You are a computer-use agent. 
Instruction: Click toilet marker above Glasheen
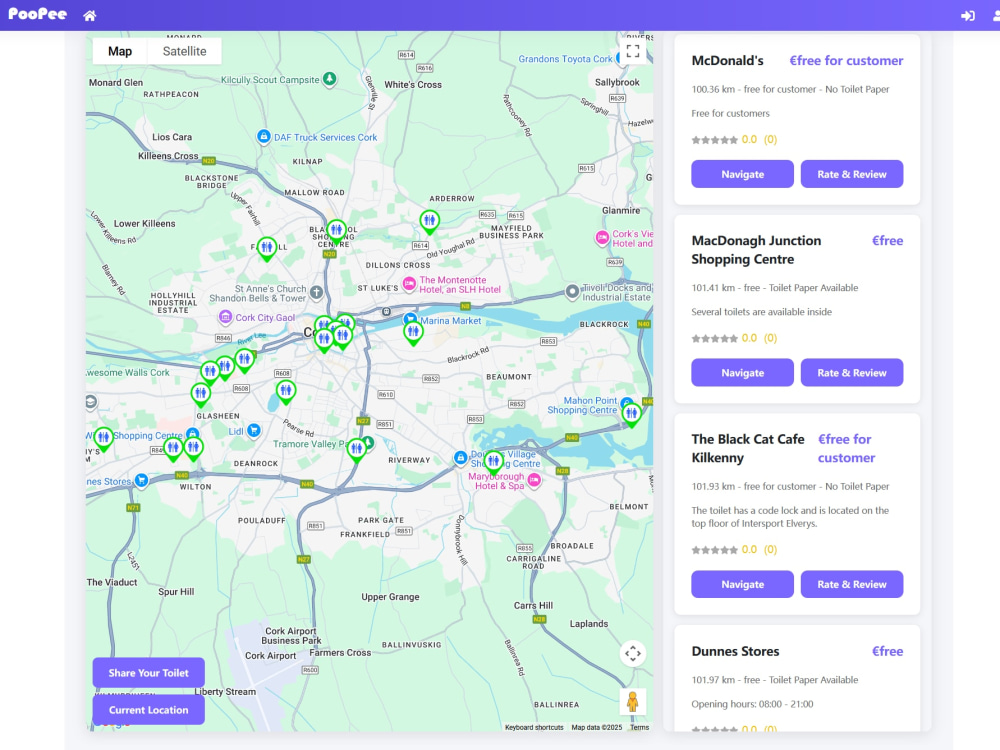point(201,395)
